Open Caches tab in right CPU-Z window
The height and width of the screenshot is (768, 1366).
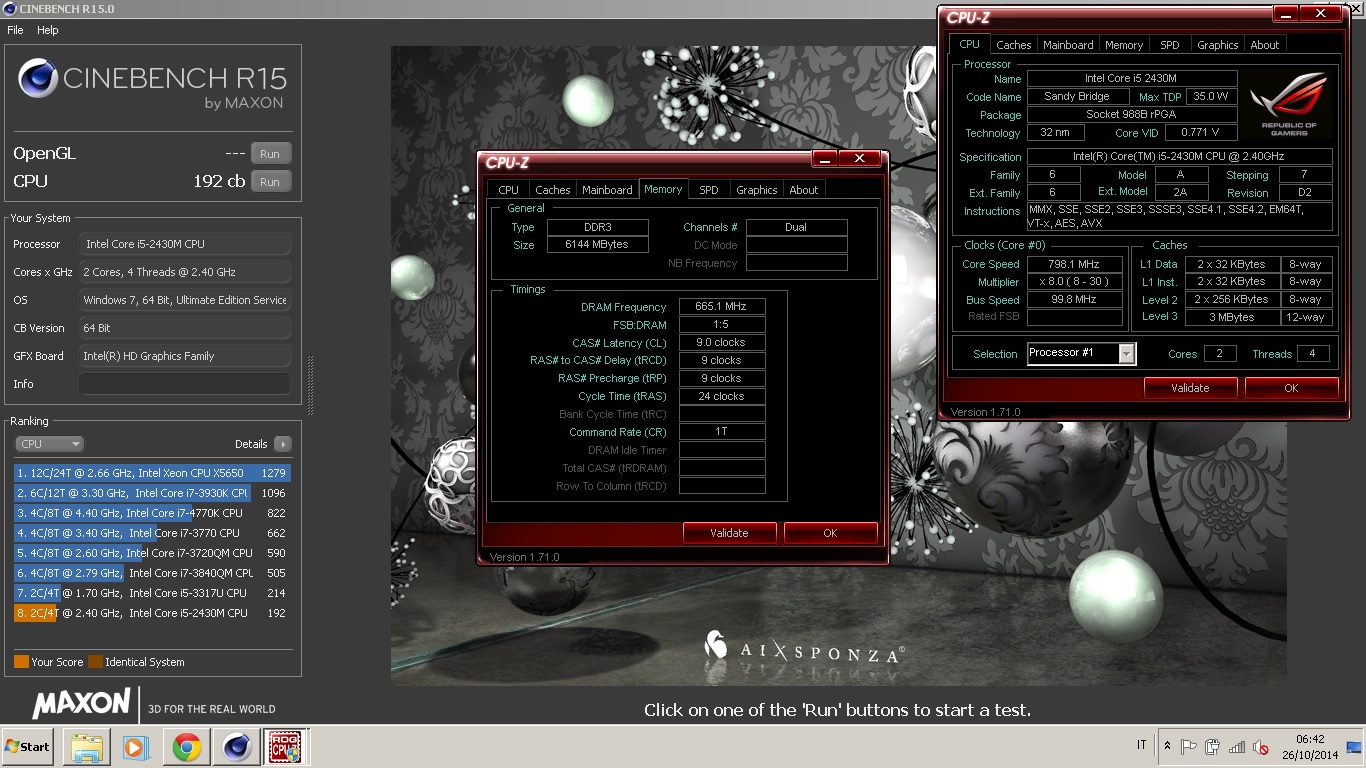[x=1013, y=45]
